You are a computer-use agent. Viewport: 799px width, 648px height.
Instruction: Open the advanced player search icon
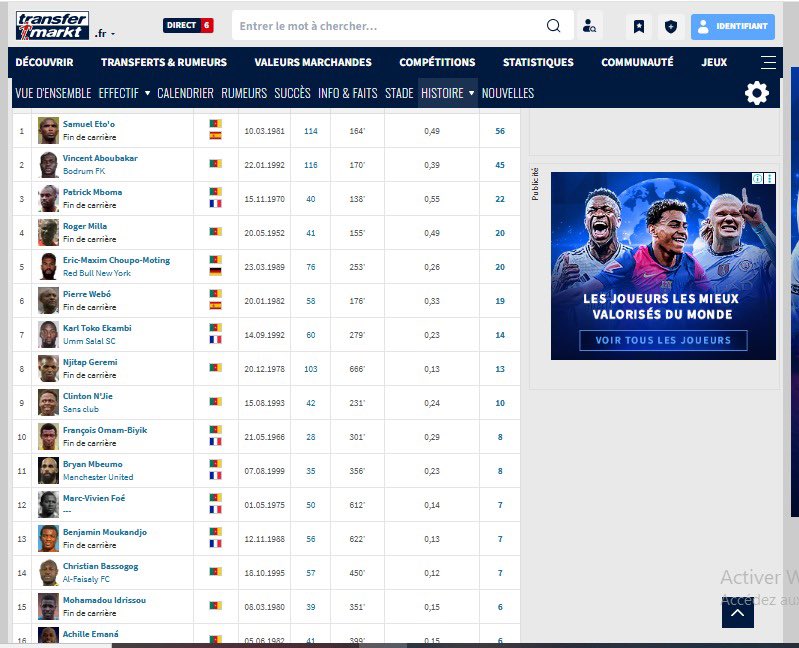pyautogui.click(x=590, y=25)
